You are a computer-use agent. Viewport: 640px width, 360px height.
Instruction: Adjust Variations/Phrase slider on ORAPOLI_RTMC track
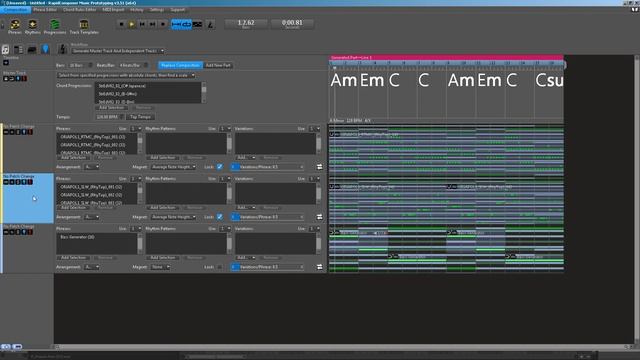point(268,167)
